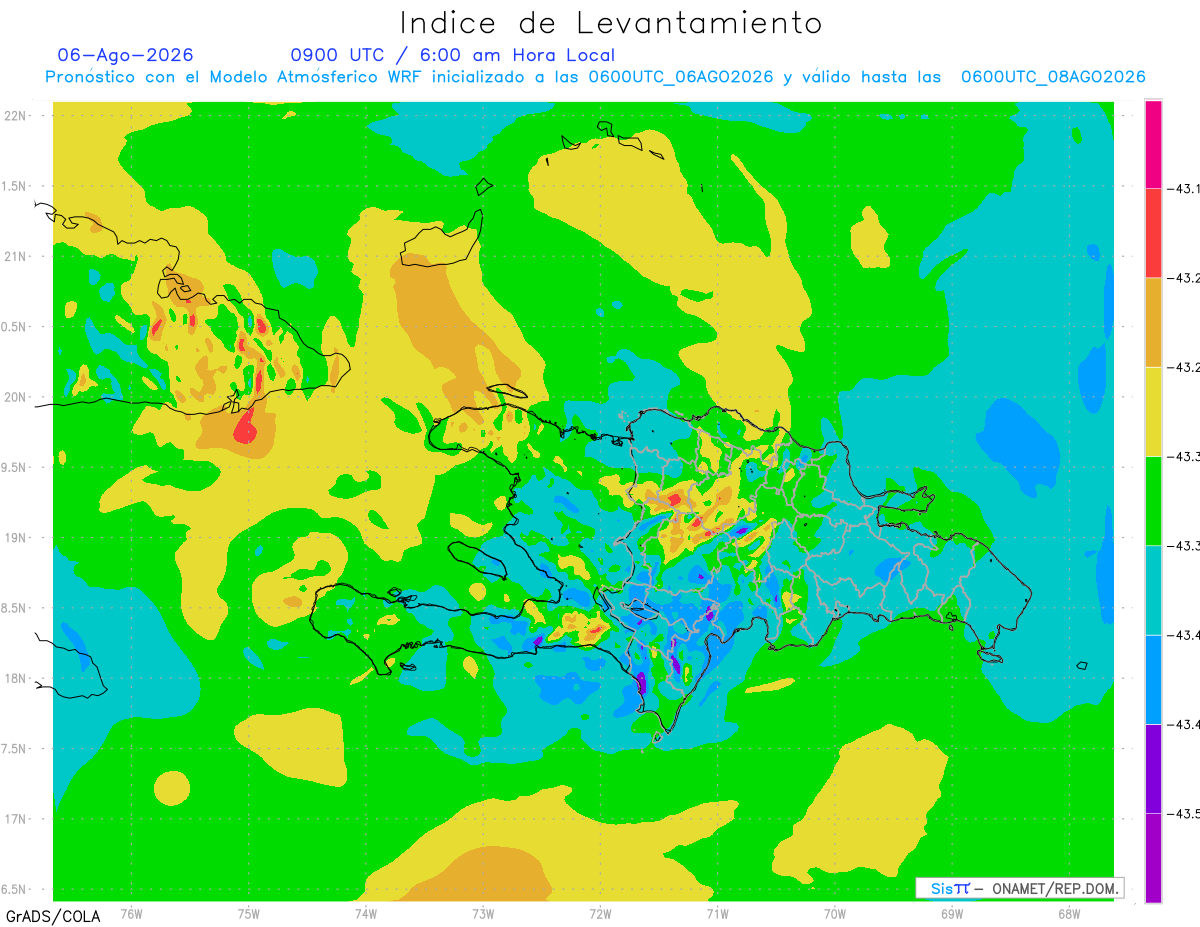Pick the pink swatch topping the colorbar
1200x927 pixels.
tap(1153, 144)
